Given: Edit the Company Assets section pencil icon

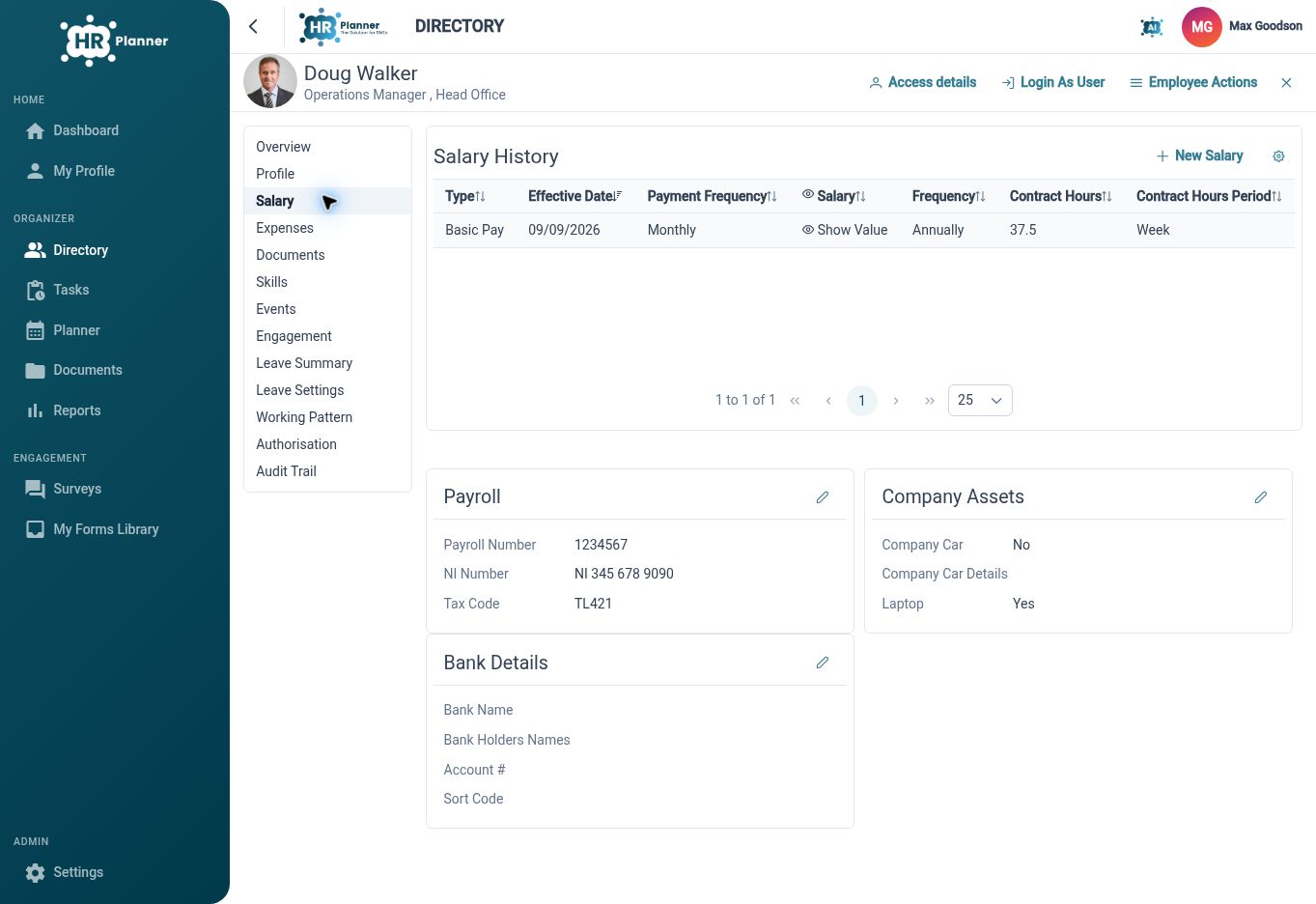Looking at the screenshot, I should [1261, 497].
